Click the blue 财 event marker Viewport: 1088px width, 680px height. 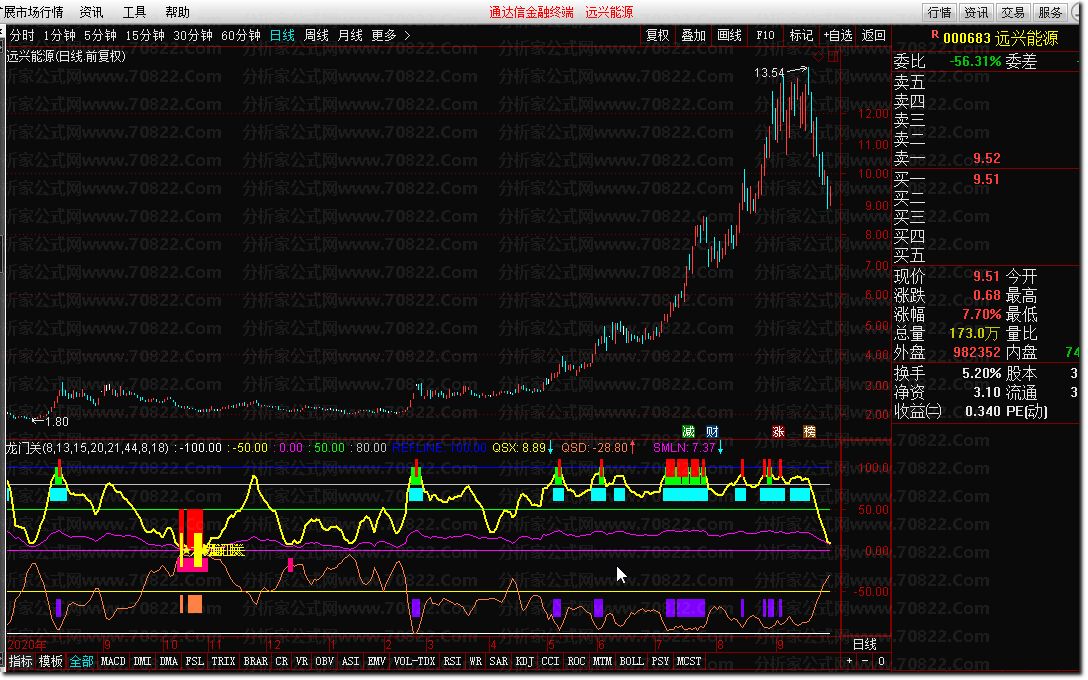(712, 432)
